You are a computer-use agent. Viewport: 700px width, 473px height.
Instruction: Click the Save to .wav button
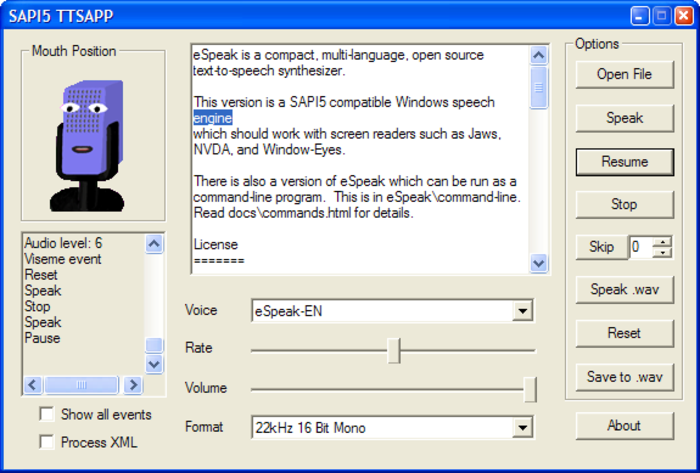click(625, 377)
